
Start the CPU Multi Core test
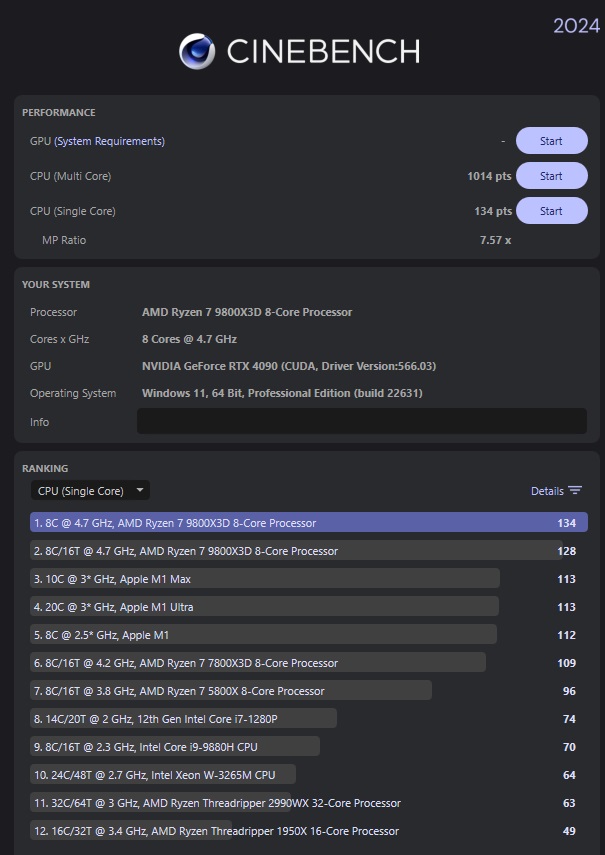[552, 176]
